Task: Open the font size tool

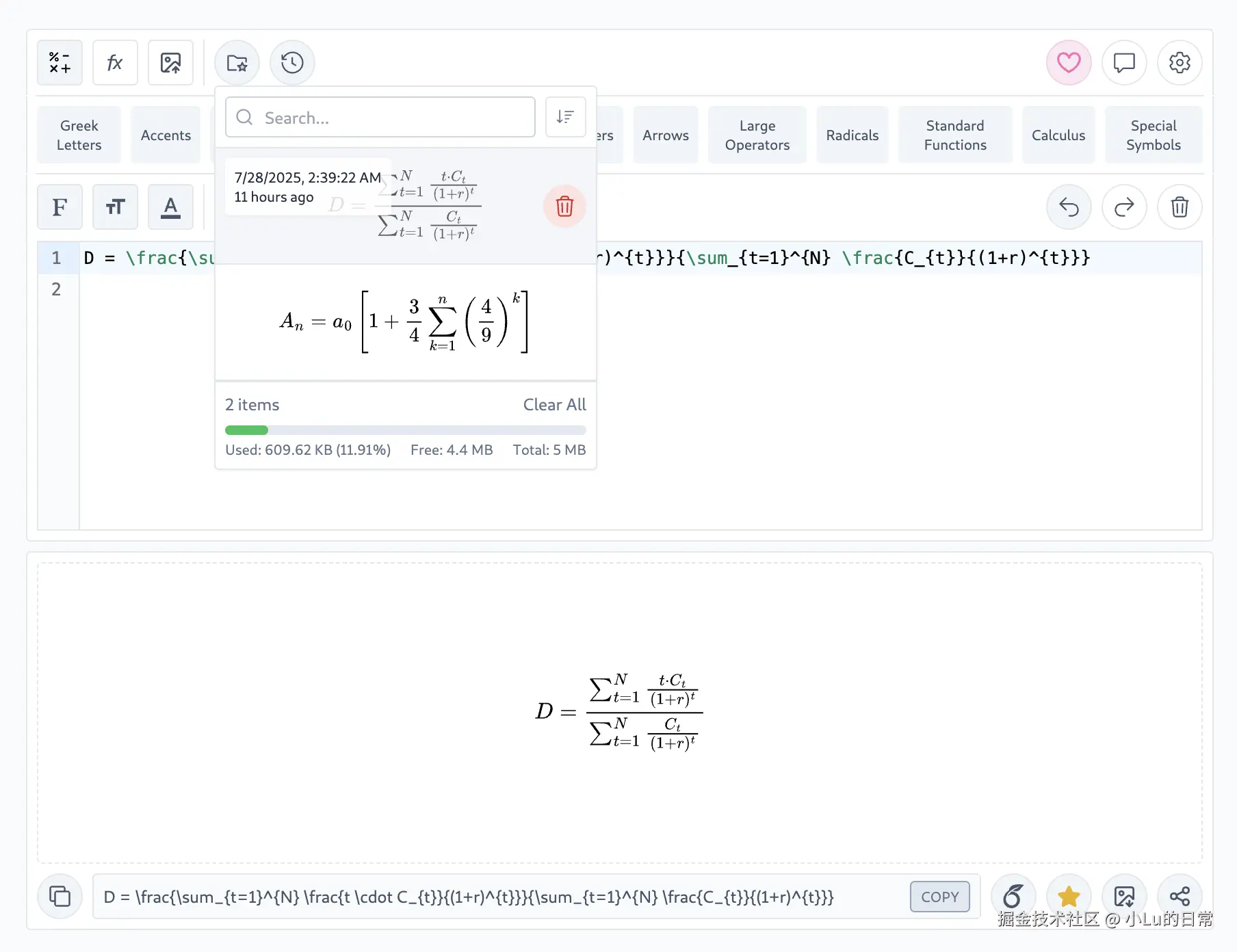Action: 115,207
